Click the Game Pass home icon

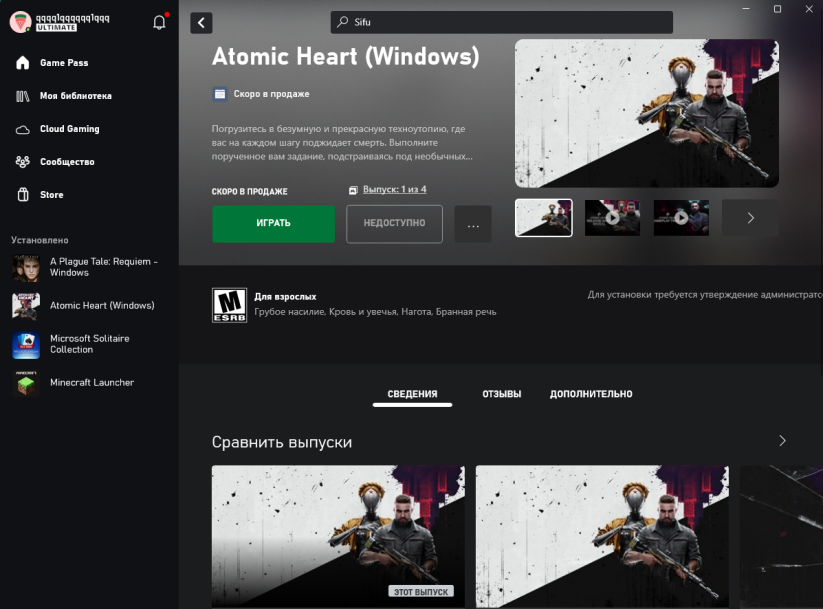pos(23,62)
